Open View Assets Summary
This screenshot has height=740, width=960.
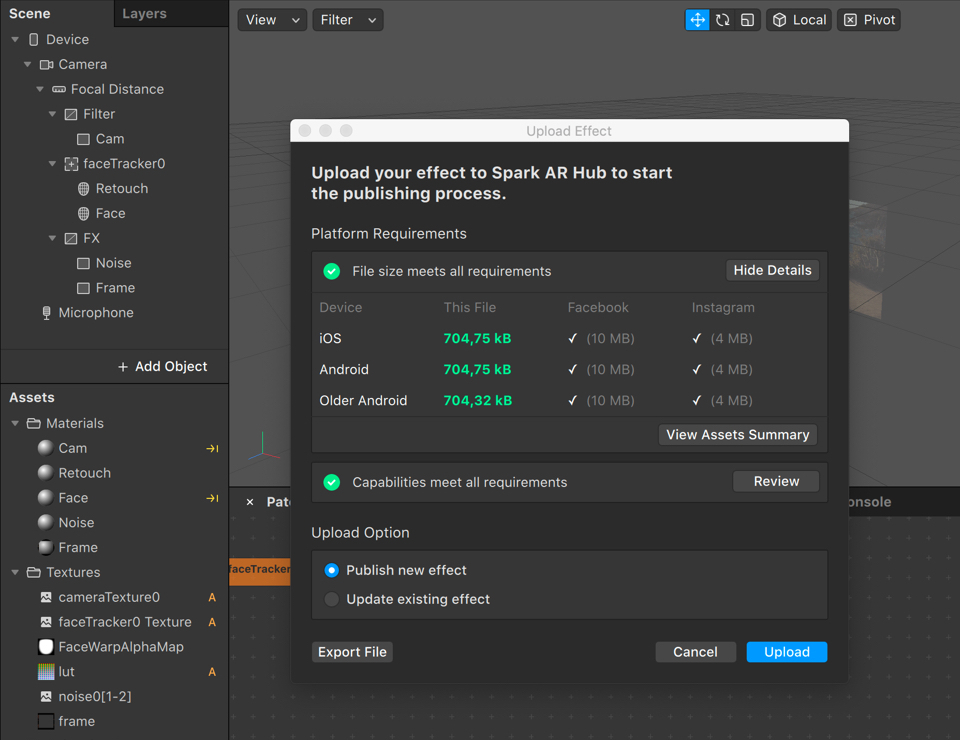(x=738, y=435)
